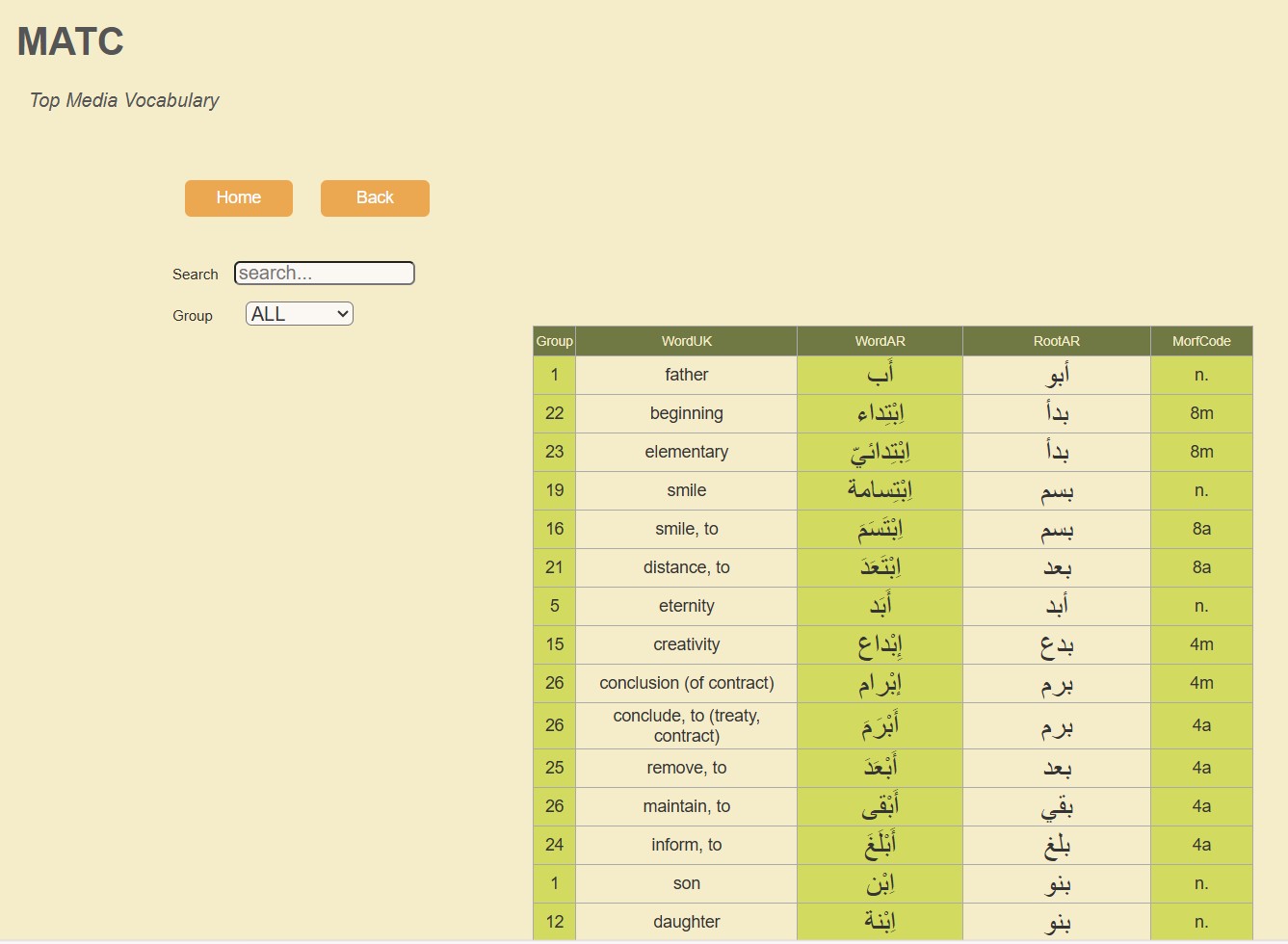Screen dimensions: 1288x944
Task: Select the 'son' cell
Action: point(687,883)
